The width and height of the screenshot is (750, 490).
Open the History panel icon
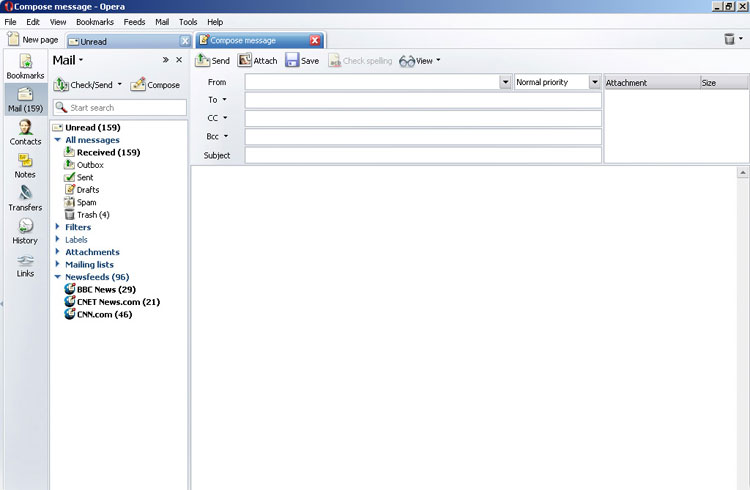pos(25,226)
